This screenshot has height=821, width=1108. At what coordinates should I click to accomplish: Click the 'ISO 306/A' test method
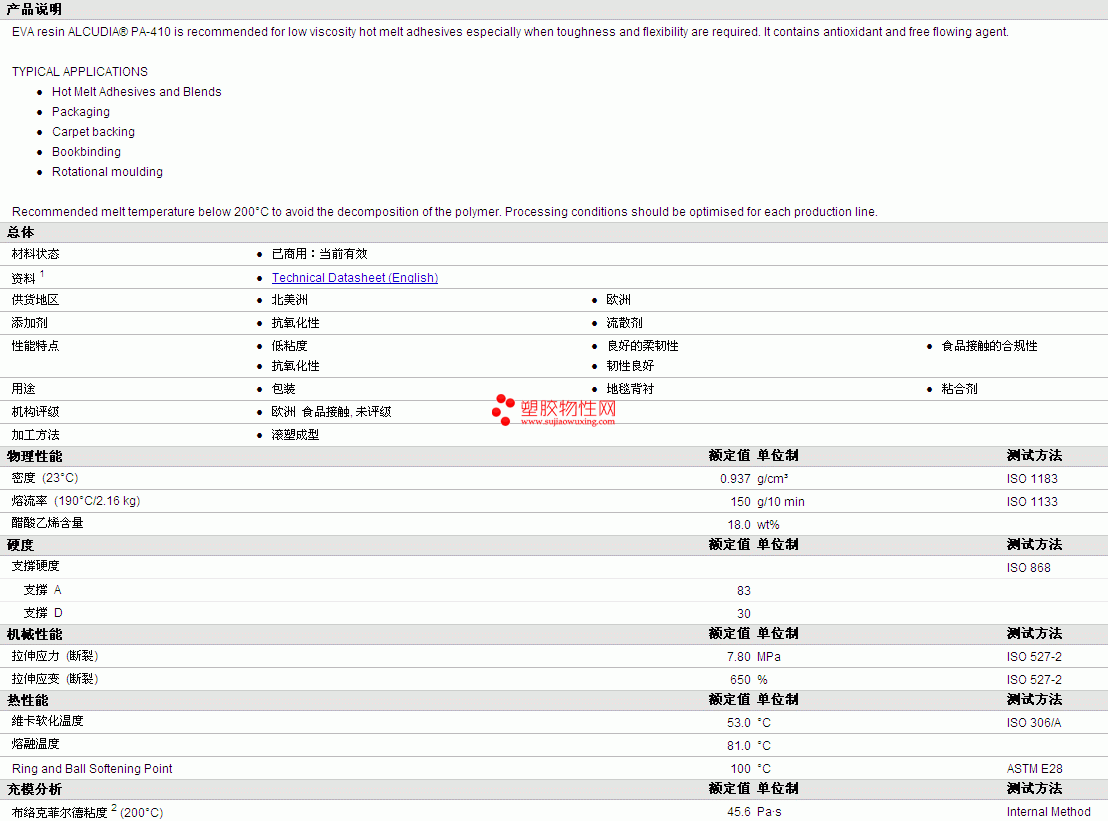coord(1034,723)
